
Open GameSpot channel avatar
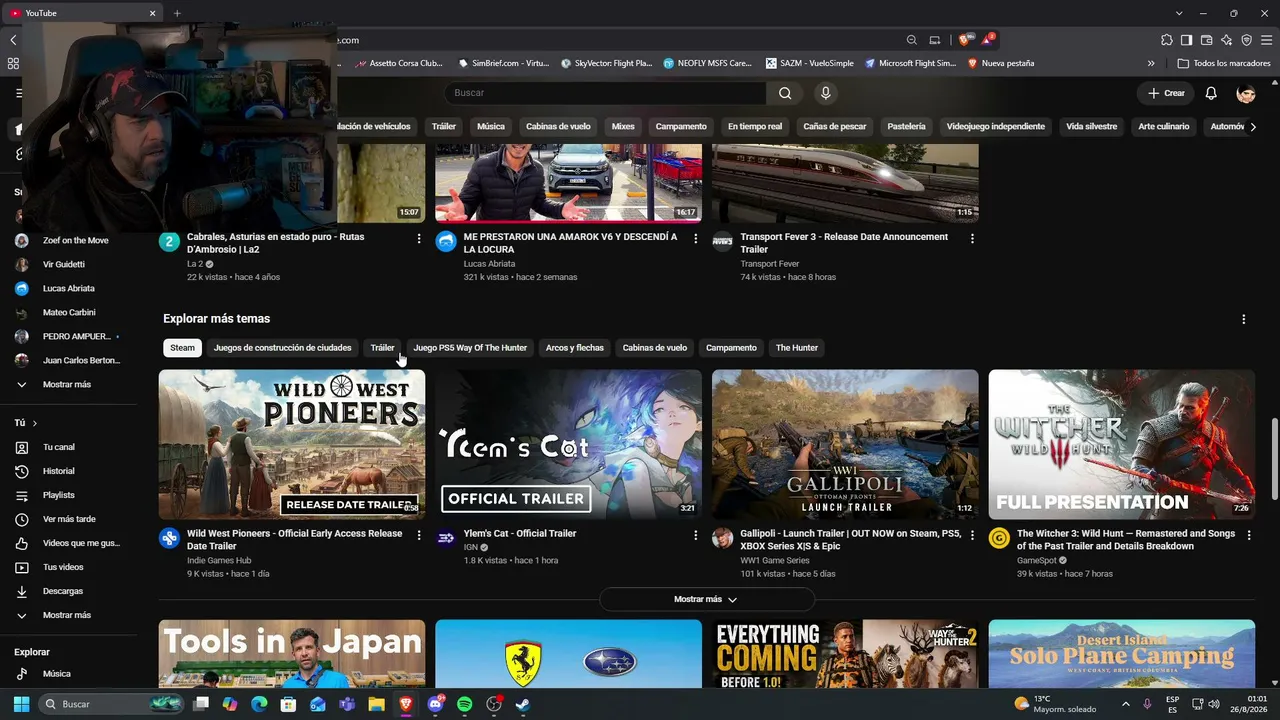click(x=999, y=538)
